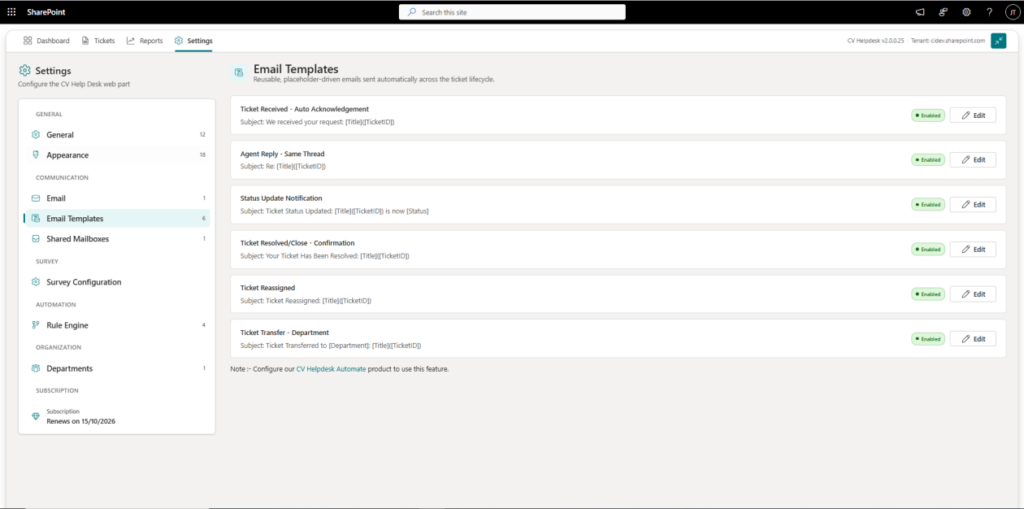Click the Reports chart icon
The height and width of the screenshot is (509, 1024).
131,41
